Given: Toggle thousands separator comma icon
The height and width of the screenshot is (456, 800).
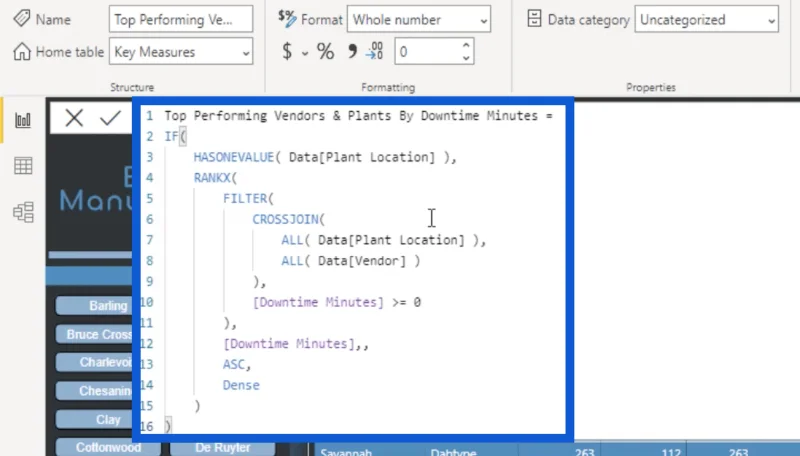Looking at the screenshot, I should [352, 51].
